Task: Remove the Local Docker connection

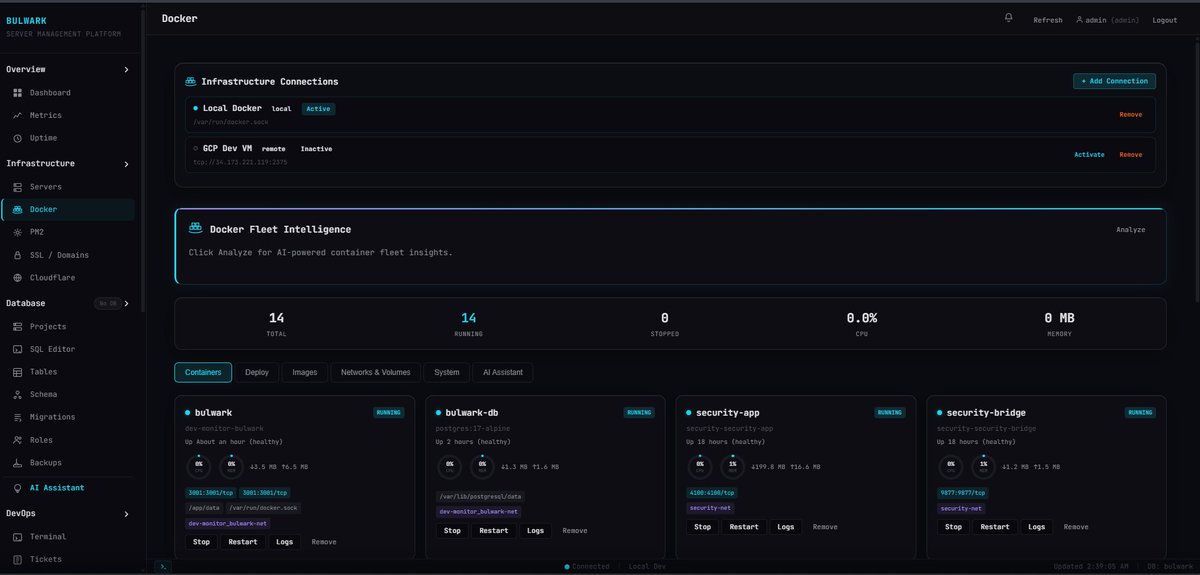Action: pos(1130,114)
